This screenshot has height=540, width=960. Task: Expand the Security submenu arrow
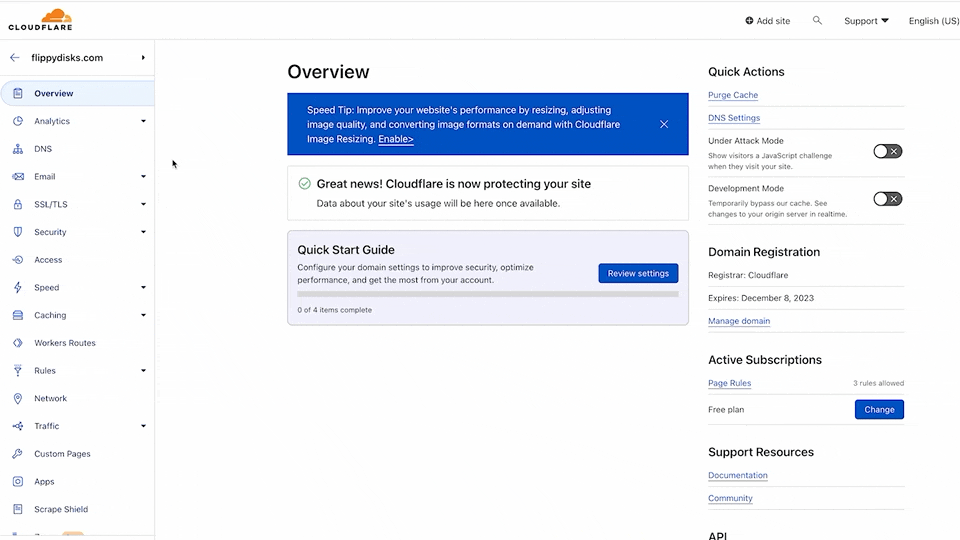coord(143,232)
